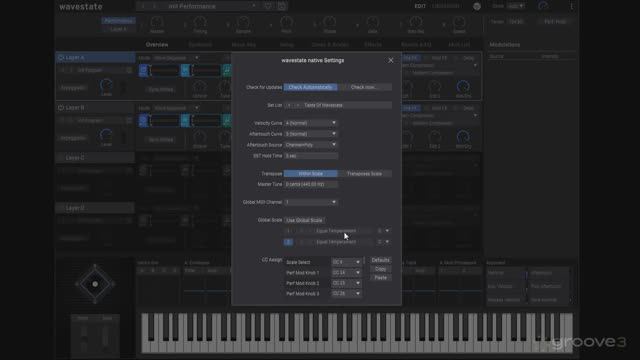
Task: Select Within Scale transpose option
Action: click(x=311, y=173)
